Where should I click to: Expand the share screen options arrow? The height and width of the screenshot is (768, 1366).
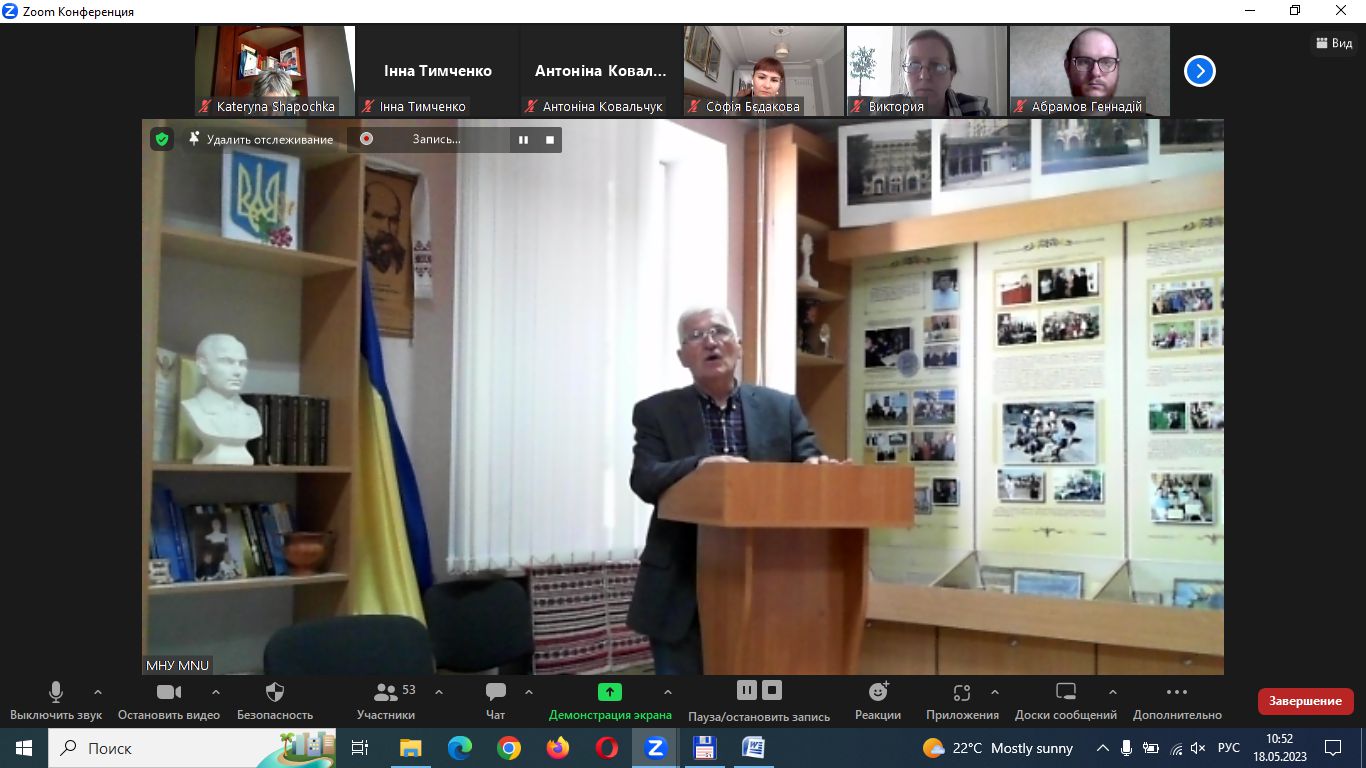[667, 692]
